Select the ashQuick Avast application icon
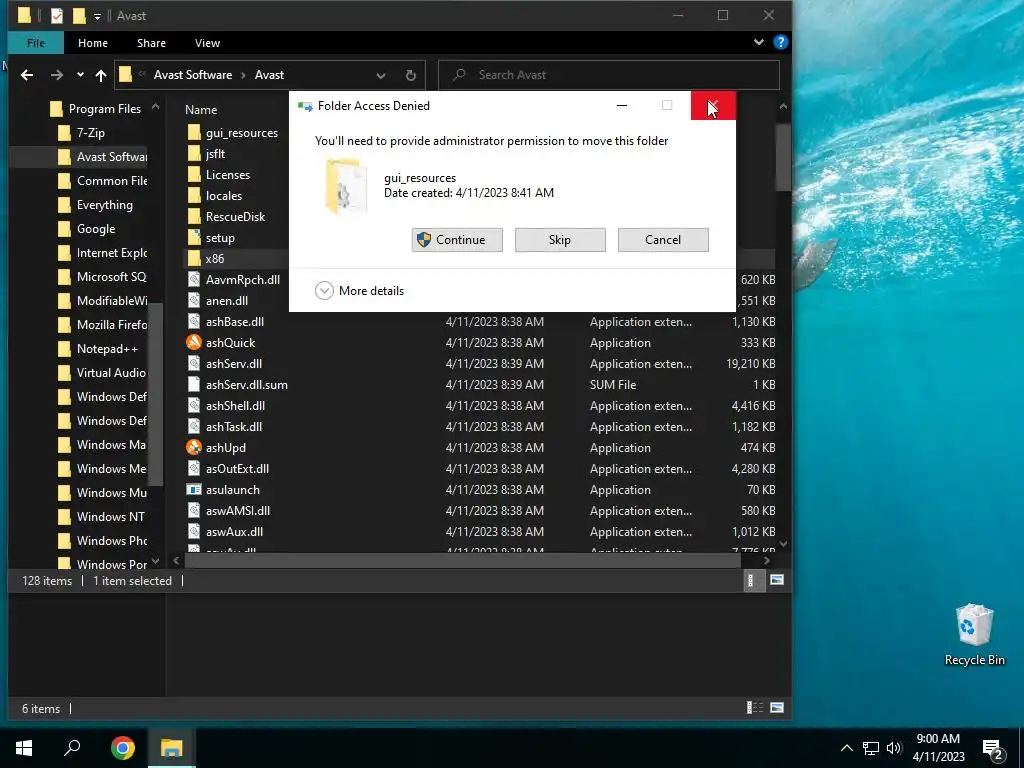The image size is (1024, 768). click(x=194, y=342)
